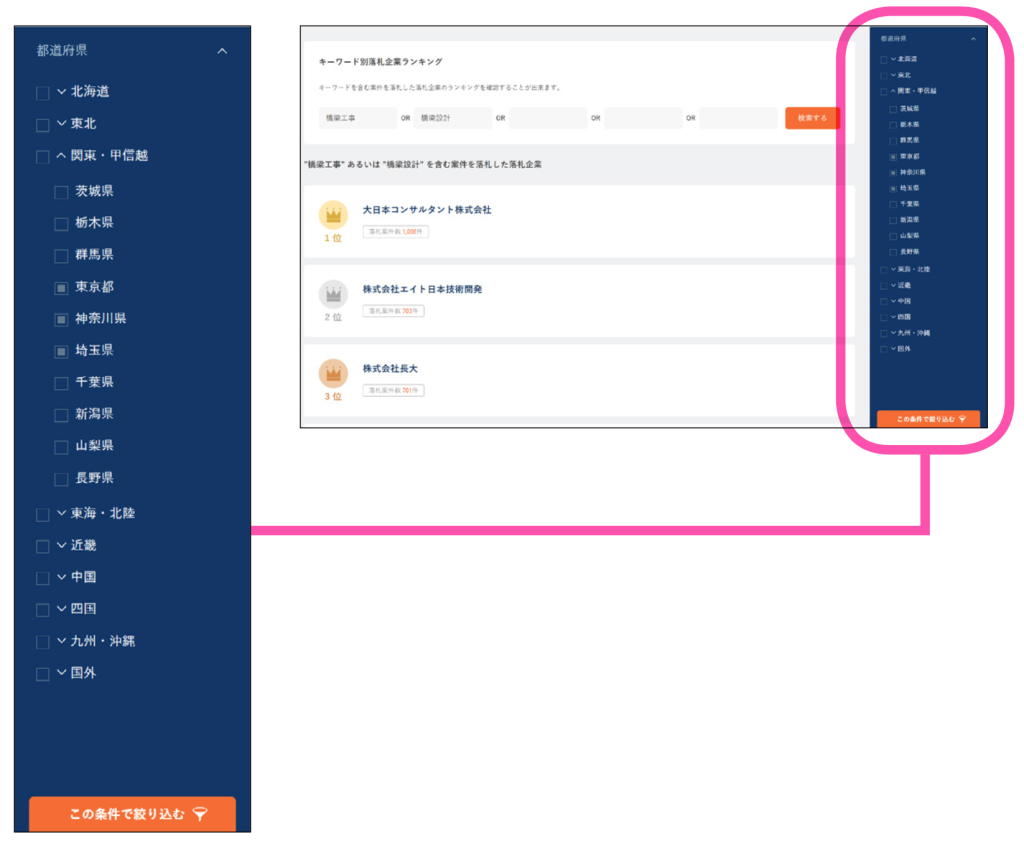Expand the 北海道 region chevron in large sidebar
The image size is (1024, 844).
pos(61,91)
